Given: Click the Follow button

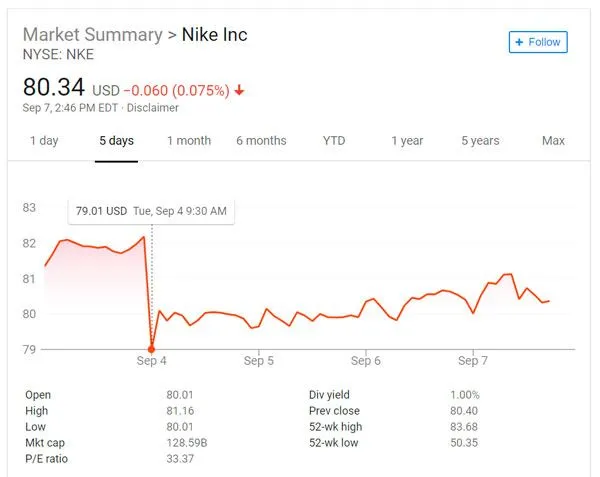Looking at the screenshot, I should 538,42.
